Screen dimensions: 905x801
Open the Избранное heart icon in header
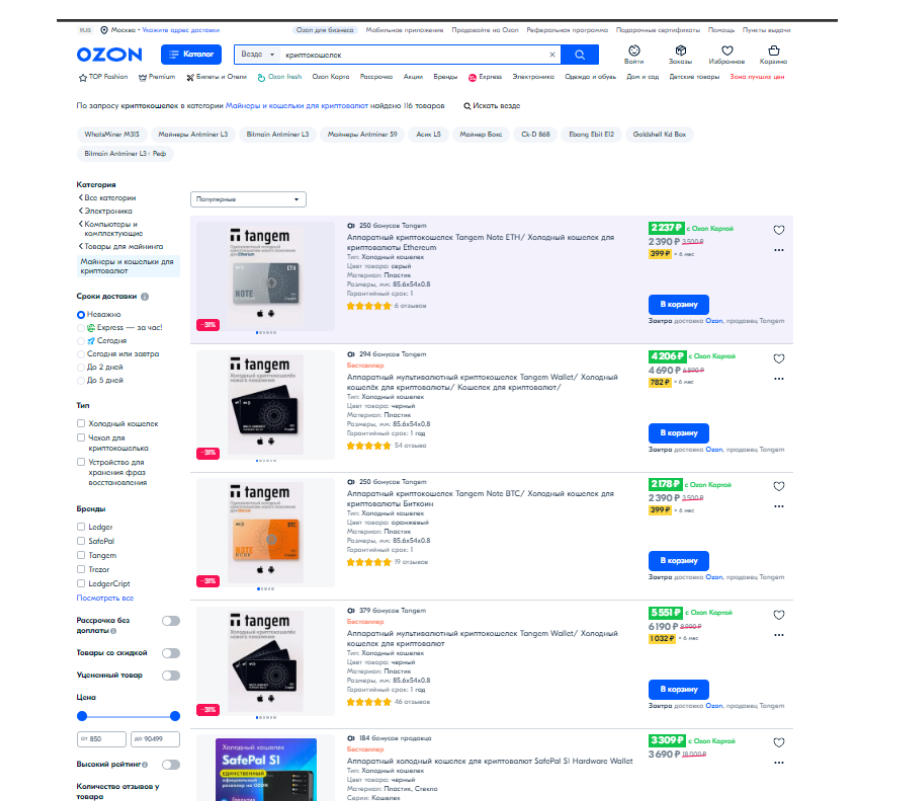coord(727,54)
